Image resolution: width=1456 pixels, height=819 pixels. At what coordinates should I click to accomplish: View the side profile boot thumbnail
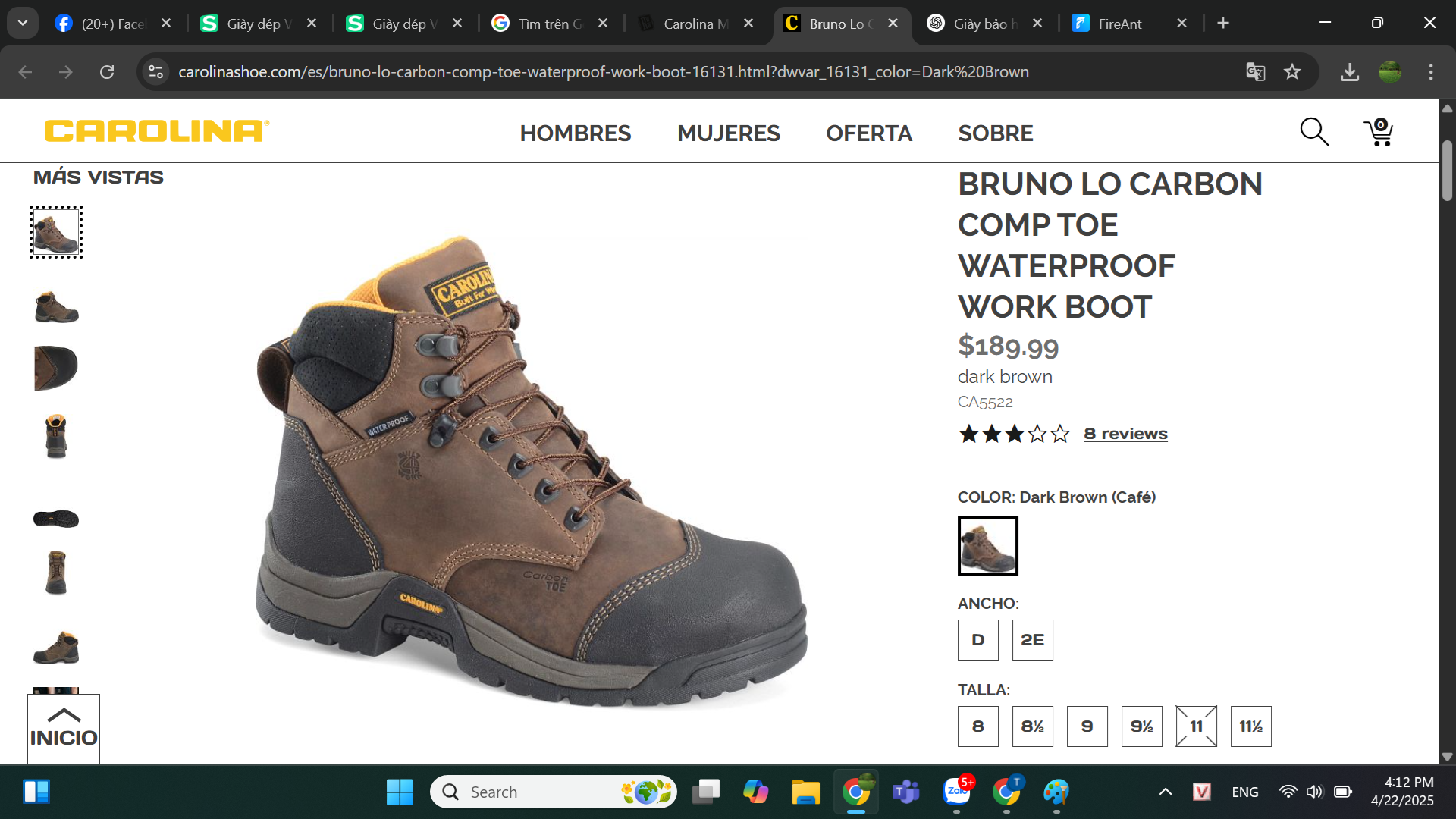[56, 306]
